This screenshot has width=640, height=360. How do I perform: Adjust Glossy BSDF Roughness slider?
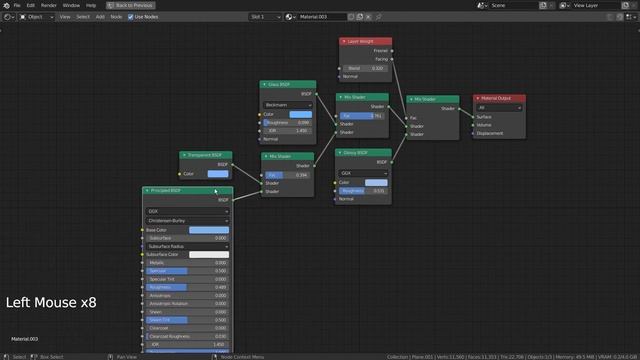click(363, 191)
